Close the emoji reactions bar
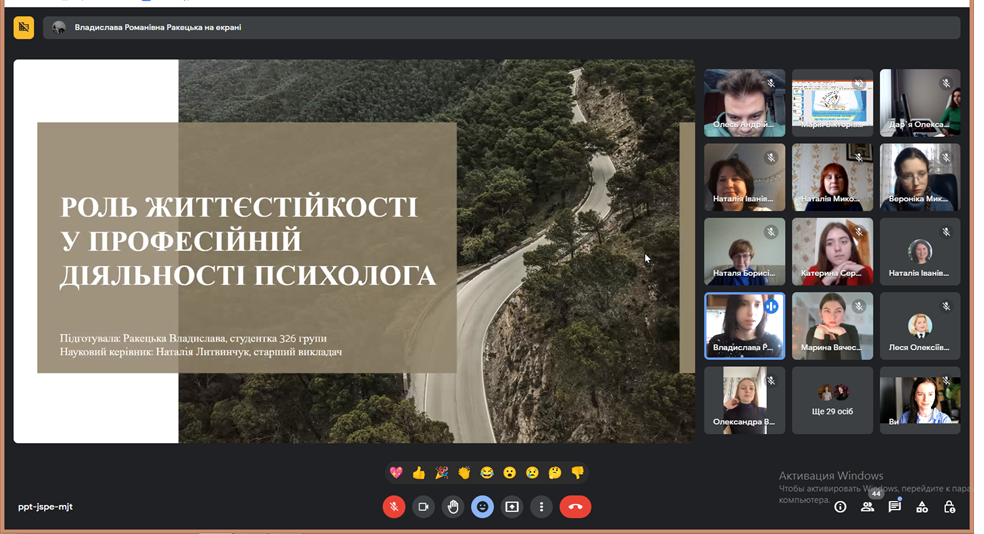 482,507
